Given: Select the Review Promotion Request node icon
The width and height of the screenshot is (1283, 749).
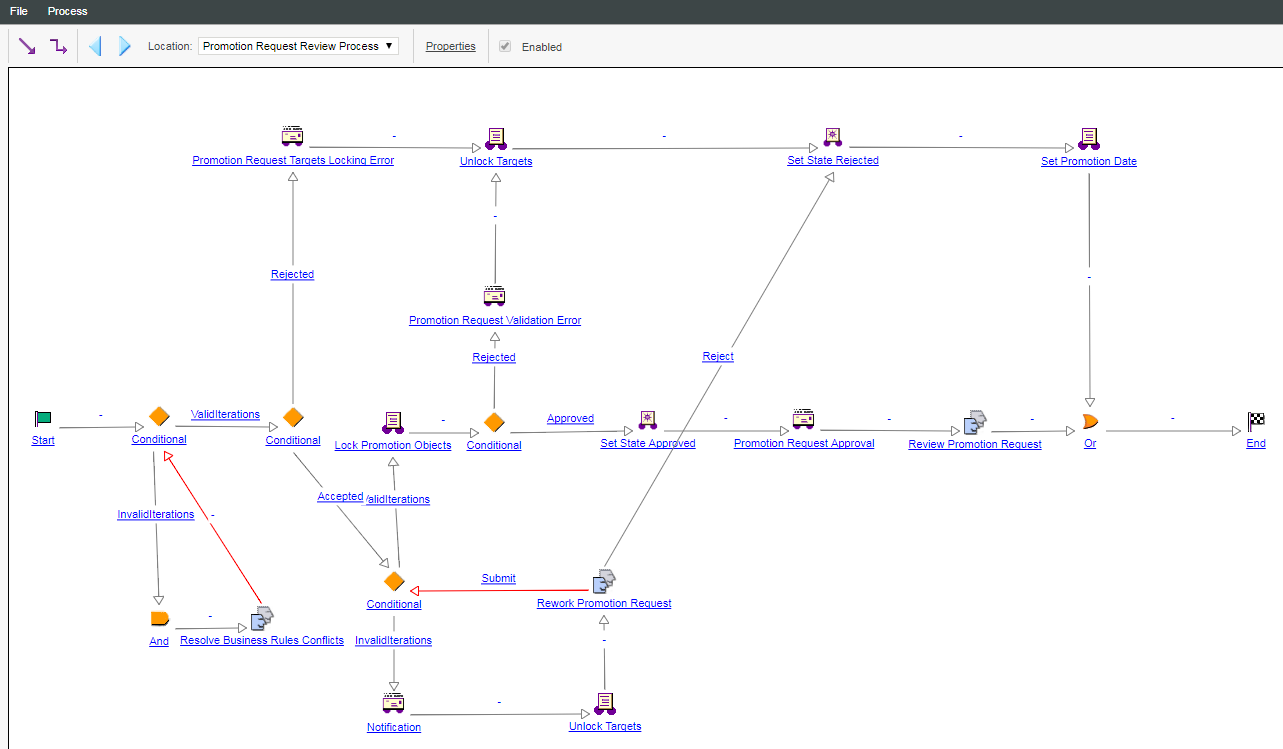Looking at the screenshot, I should tap(975, 421).
